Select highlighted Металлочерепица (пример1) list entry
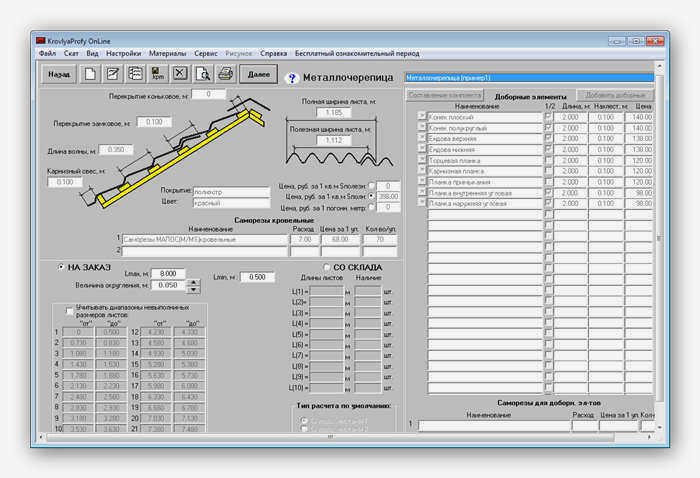The height and width of the screenshot is (478, 700). [529, 78]
